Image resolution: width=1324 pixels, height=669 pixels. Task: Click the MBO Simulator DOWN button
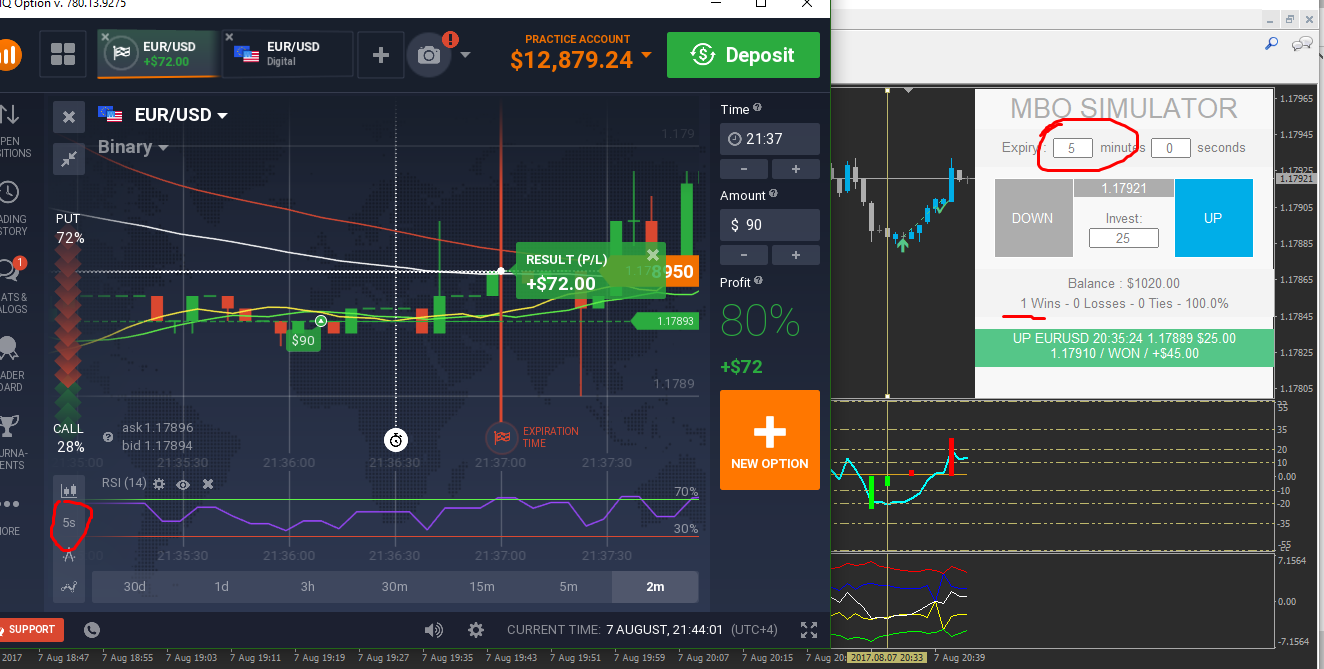pos(1032,218)
